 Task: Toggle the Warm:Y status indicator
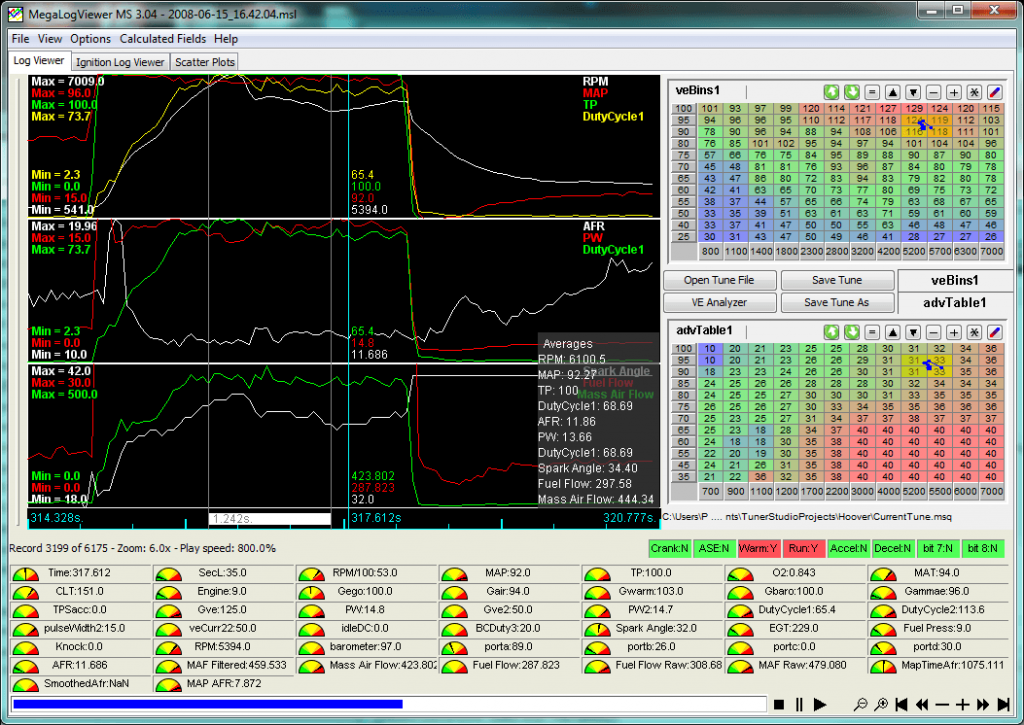759,548
